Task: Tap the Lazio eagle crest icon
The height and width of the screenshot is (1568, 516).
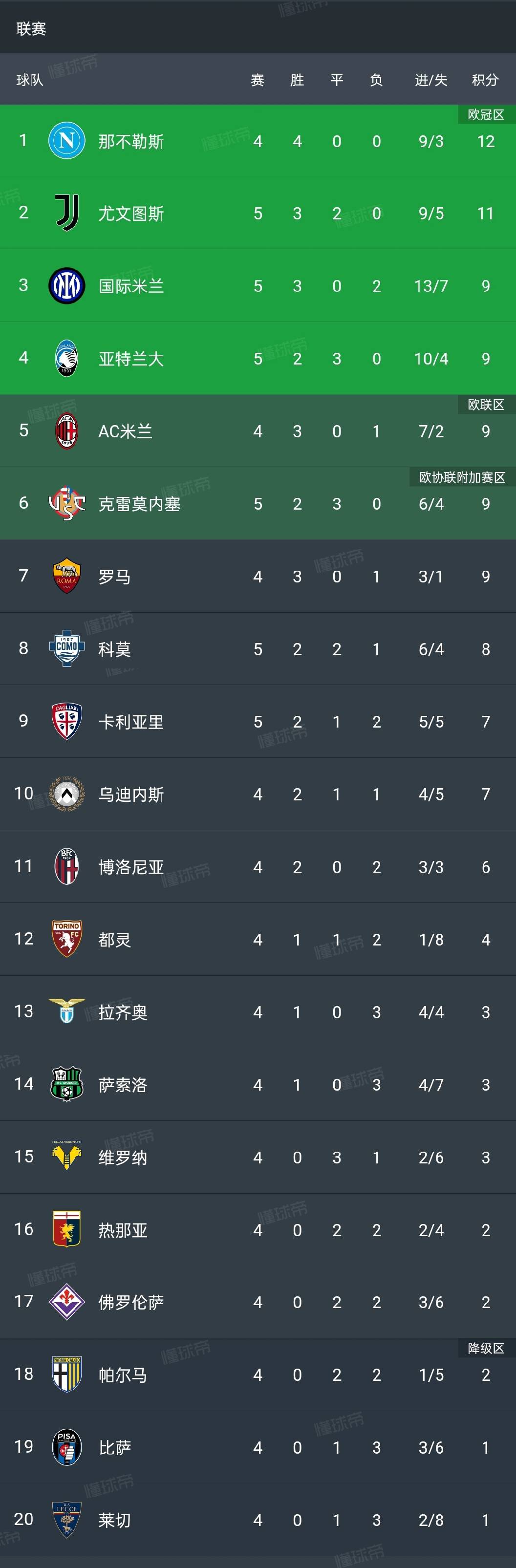Action: pyautogui.click(x=66, y=1011)
